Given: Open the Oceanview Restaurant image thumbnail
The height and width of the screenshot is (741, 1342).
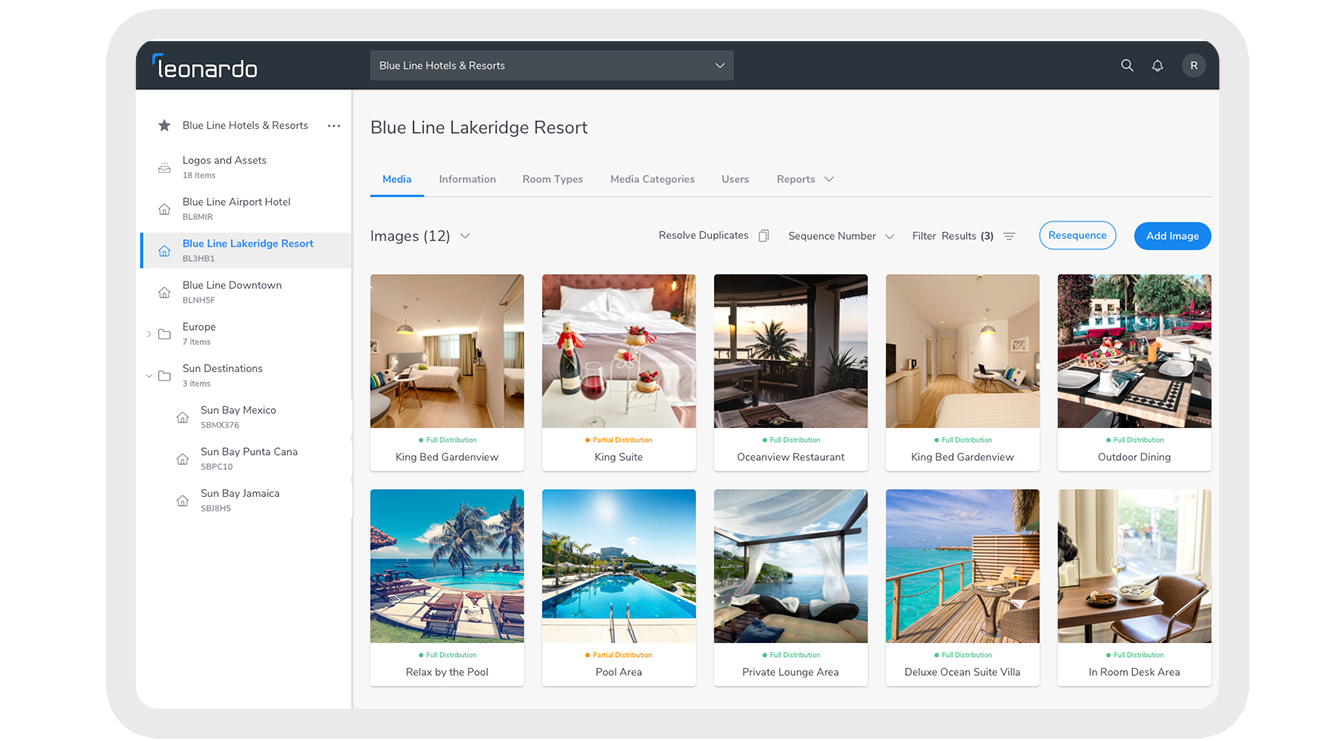Looking at the screenshot, I should point(791,351).
